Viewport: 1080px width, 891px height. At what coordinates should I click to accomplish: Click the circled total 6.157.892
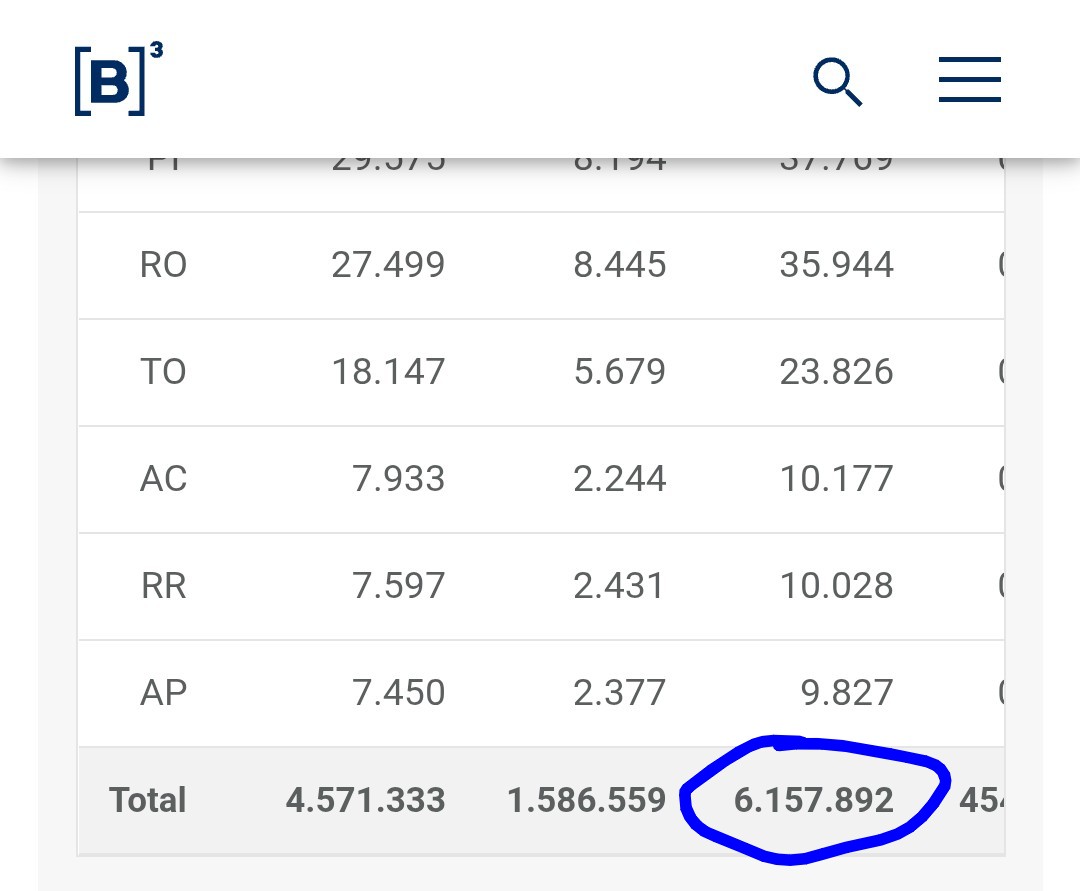[x=813, y=800]
